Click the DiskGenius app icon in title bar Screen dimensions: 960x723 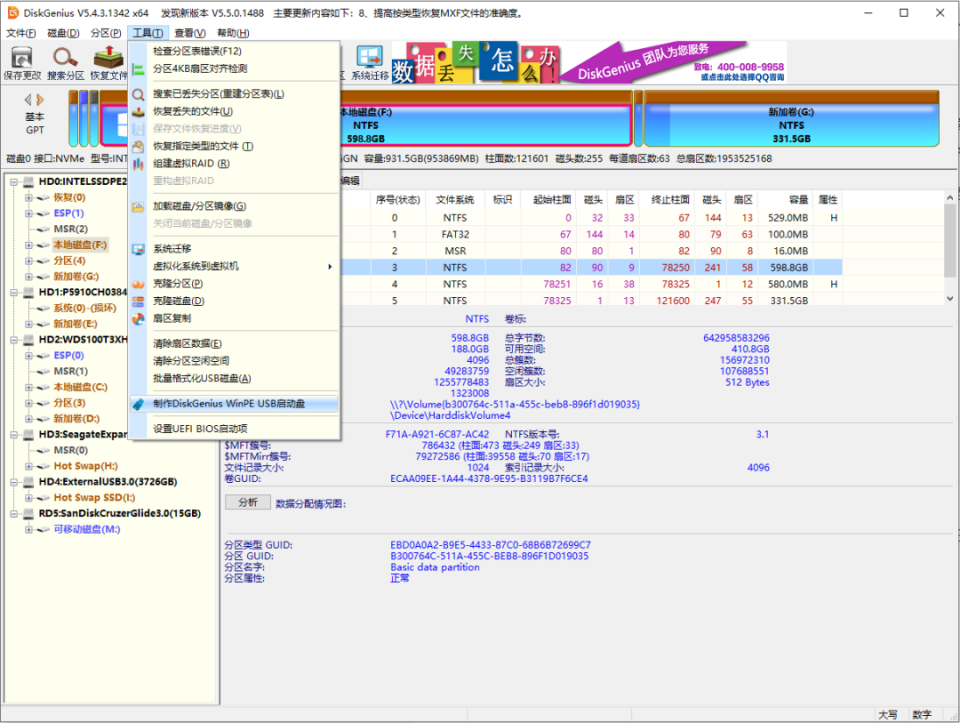coord(13,12)
